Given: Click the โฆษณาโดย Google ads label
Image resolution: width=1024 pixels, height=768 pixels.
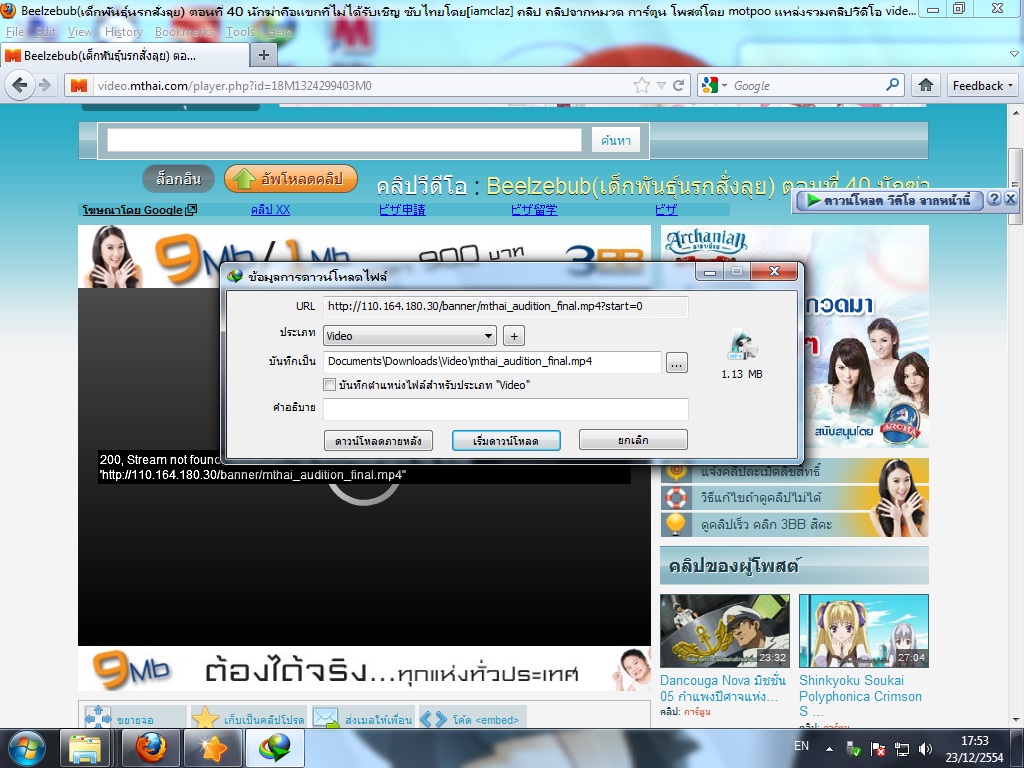Looking at the screenshot, I should [139, 210].
